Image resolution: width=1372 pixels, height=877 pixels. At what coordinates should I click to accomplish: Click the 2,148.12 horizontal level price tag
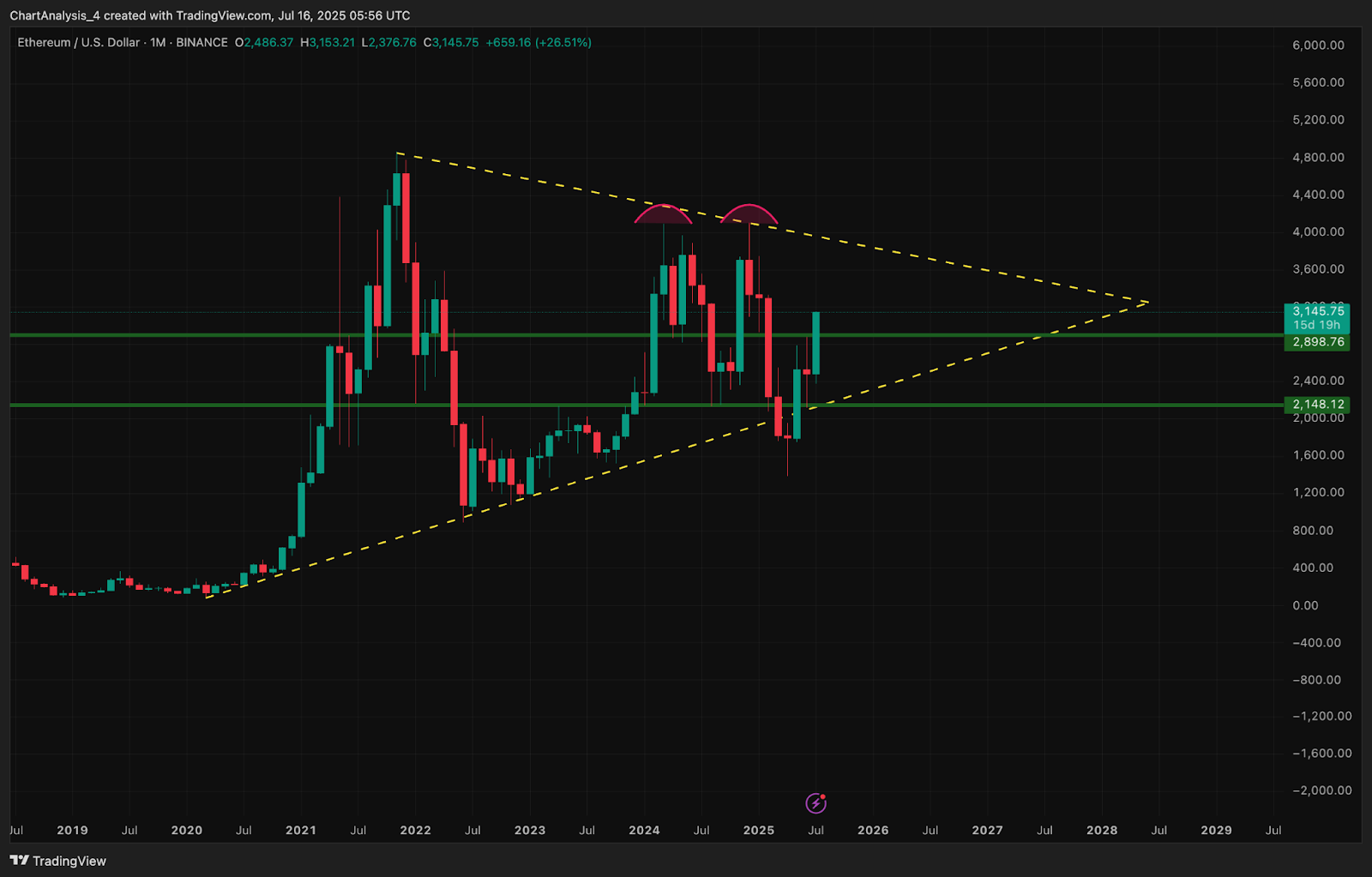point(1317,405)
